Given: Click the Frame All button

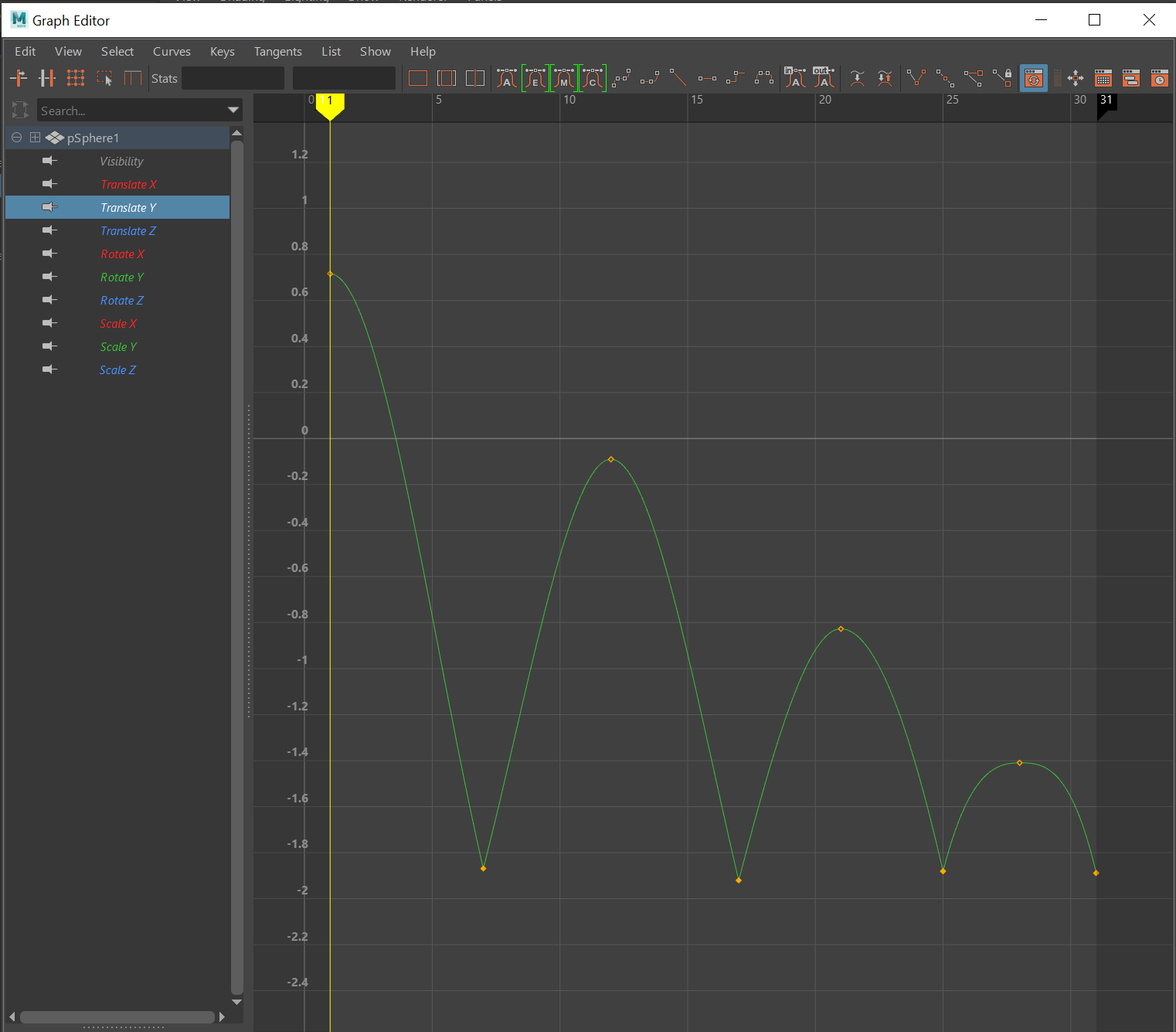Looking at the screenshot, I should (x=418, y=78).
